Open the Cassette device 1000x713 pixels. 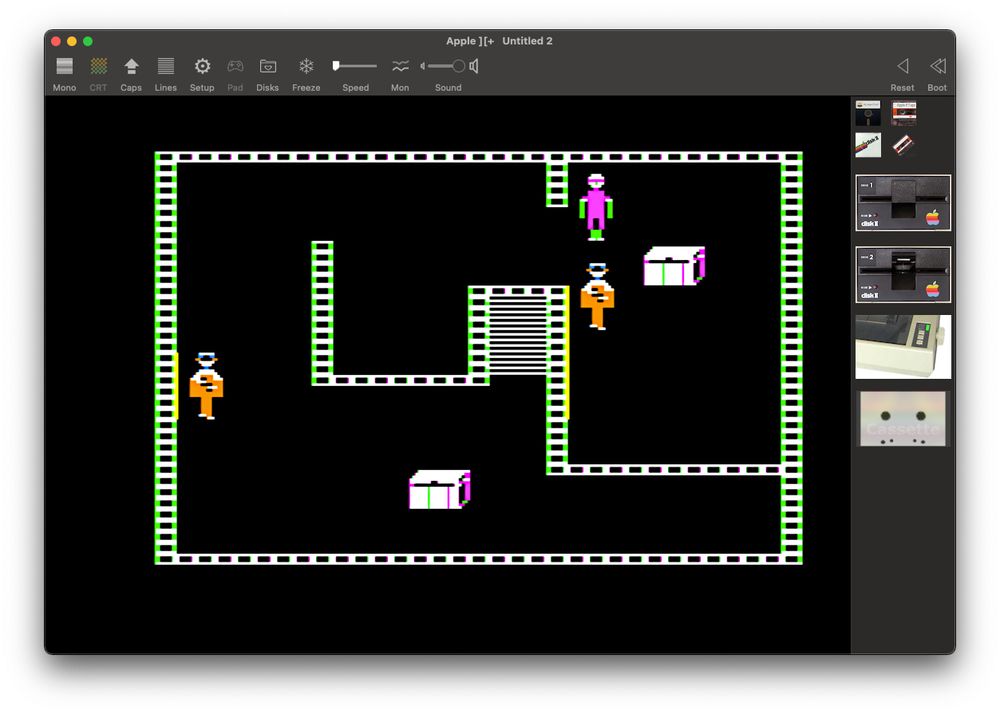(903, 418)
